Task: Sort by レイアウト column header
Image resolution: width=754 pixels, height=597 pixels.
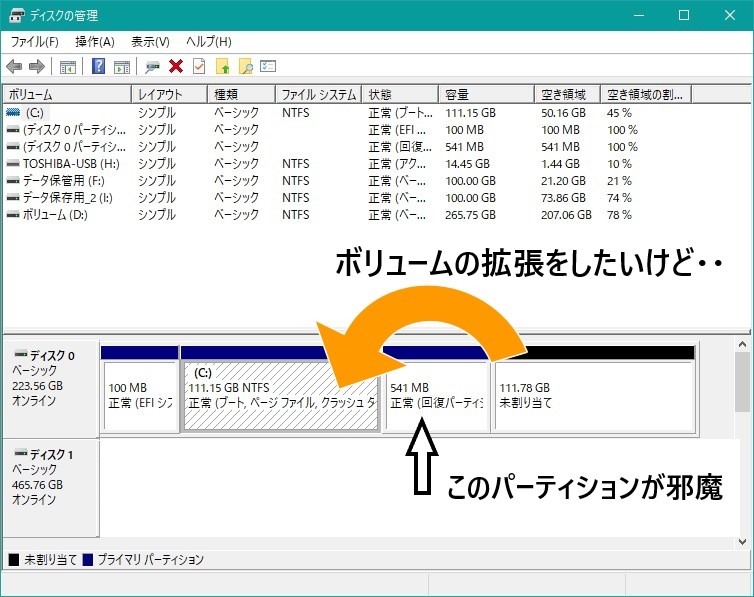Action: click(x=169, y=94)
